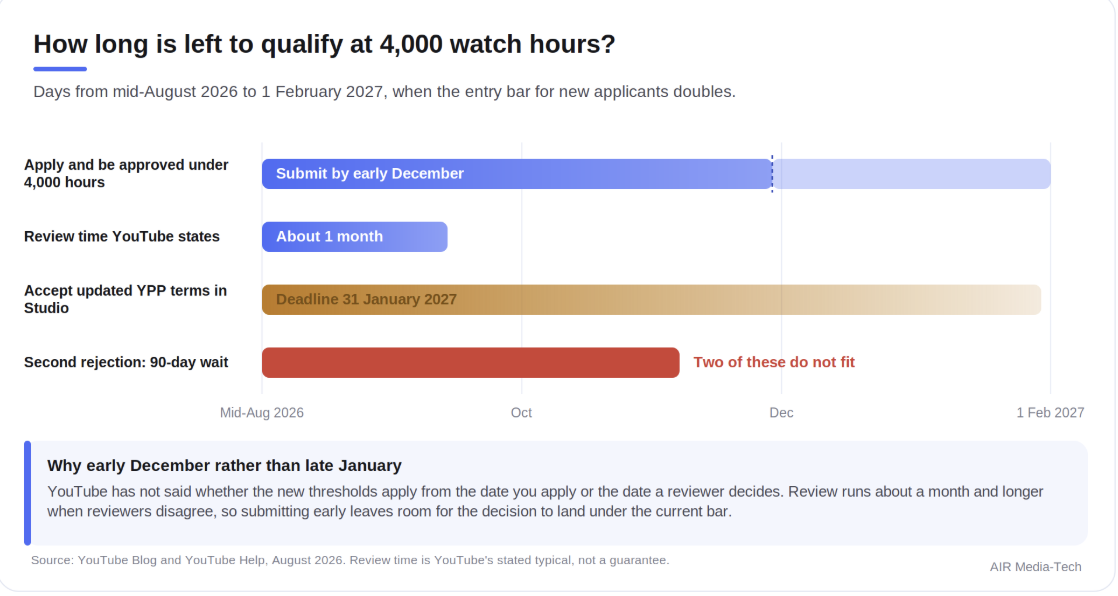Click the 'Why early December rather than late January' heading

click(225, 466)
